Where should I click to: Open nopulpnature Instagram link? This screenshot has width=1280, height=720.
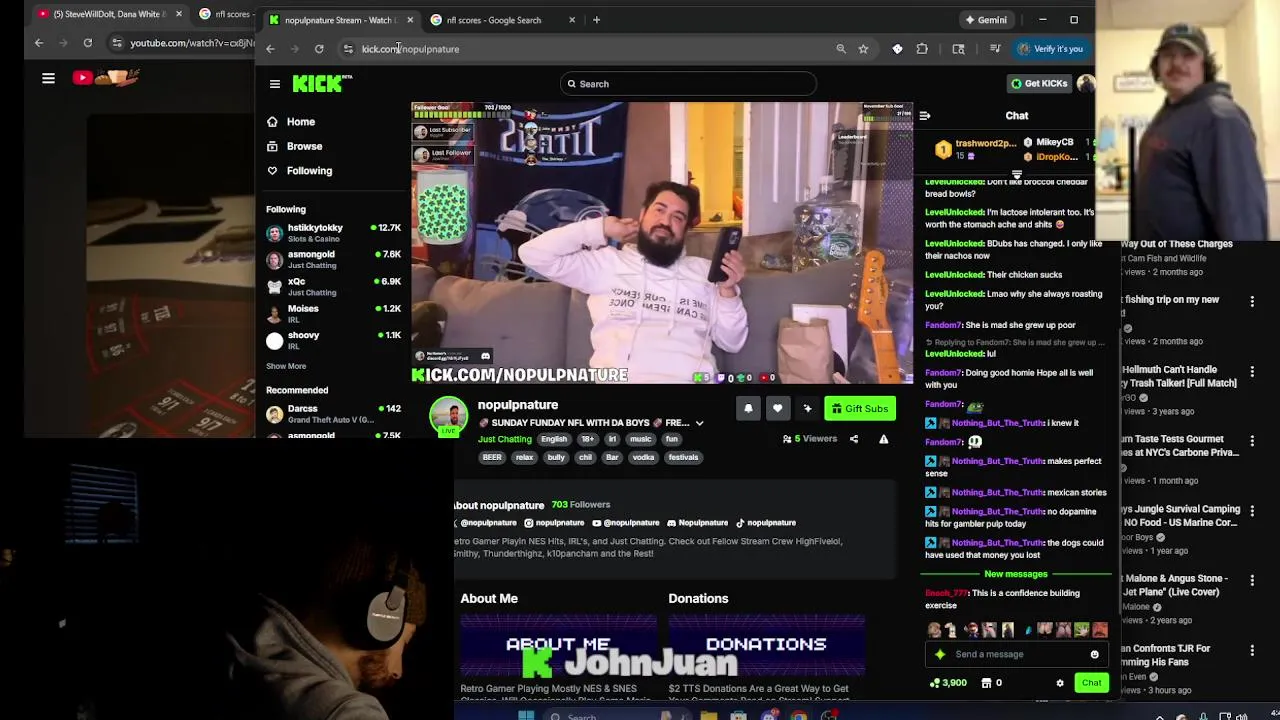coord(554,523)
